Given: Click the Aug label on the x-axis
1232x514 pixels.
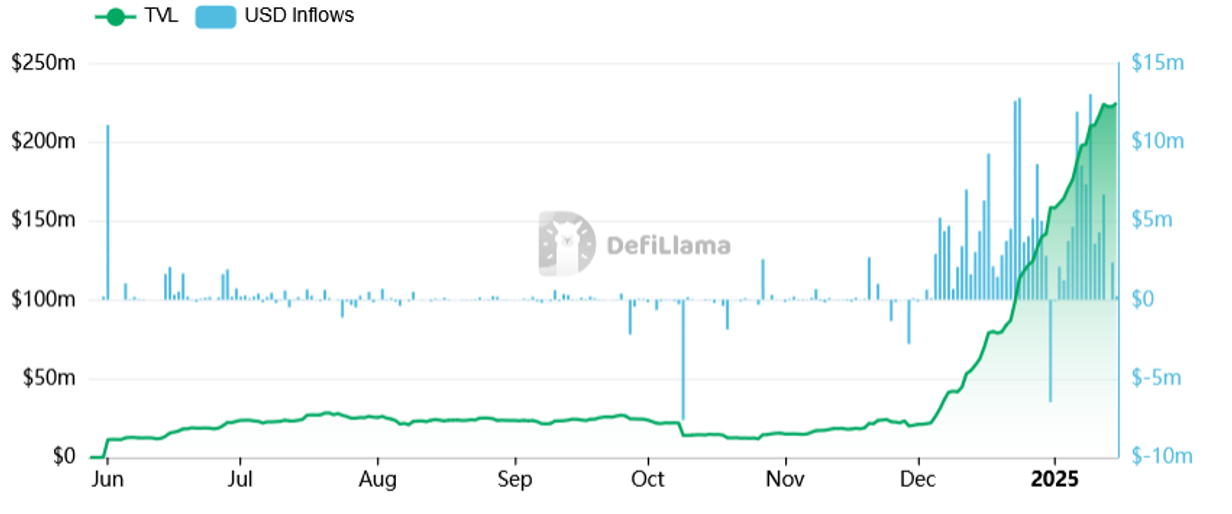Looking at the screenshot, I should [378, 480].
